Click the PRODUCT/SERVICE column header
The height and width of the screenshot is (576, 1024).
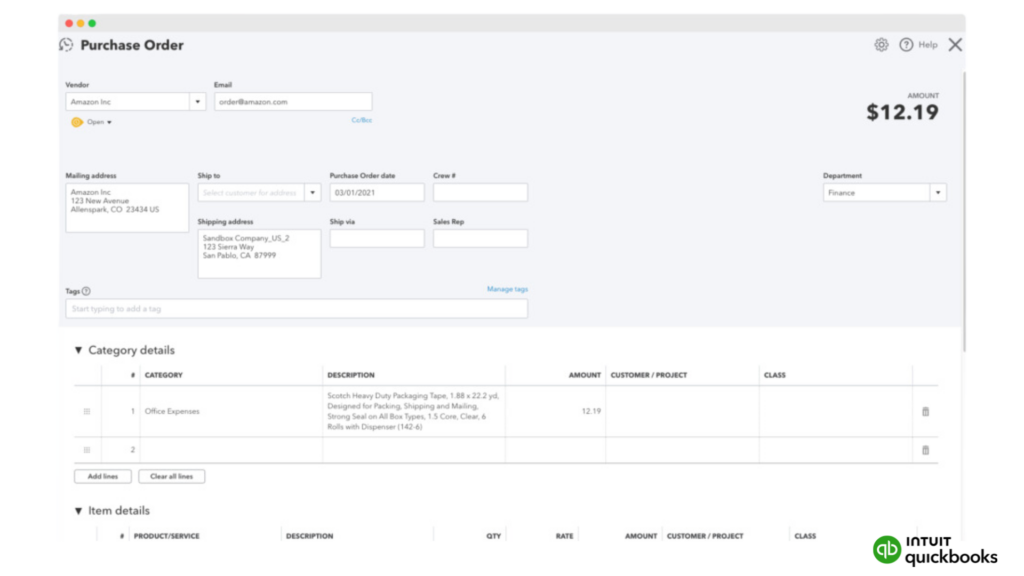[167, 536]
